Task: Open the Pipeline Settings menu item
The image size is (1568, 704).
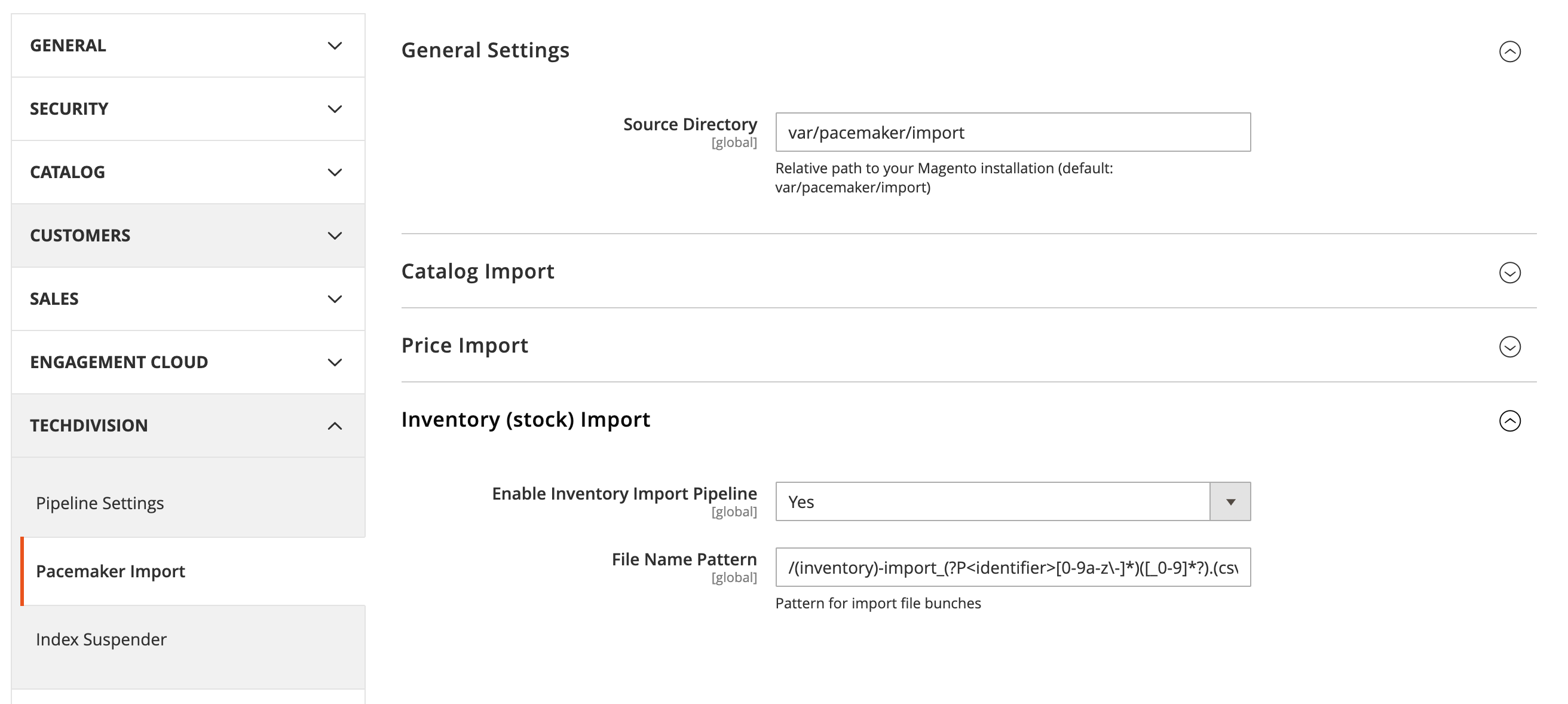Action: tap(100, 503)
